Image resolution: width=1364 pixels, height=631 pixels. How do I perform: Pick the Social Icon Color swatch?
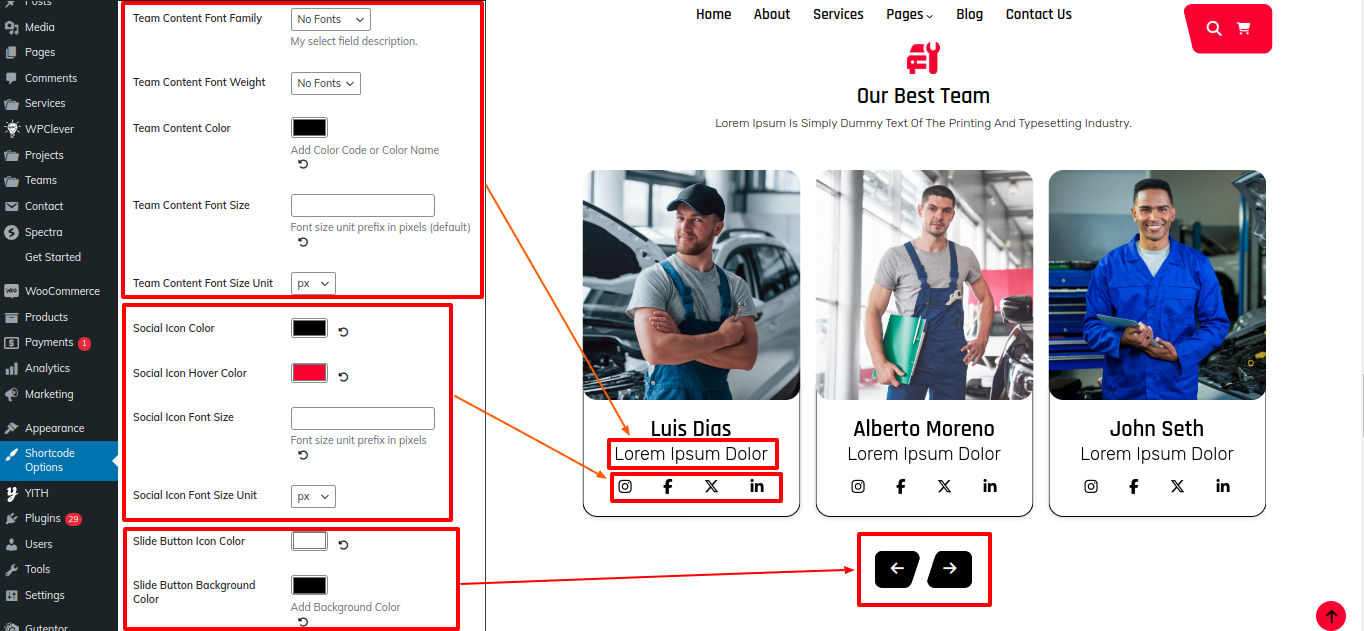coord(309,328)
